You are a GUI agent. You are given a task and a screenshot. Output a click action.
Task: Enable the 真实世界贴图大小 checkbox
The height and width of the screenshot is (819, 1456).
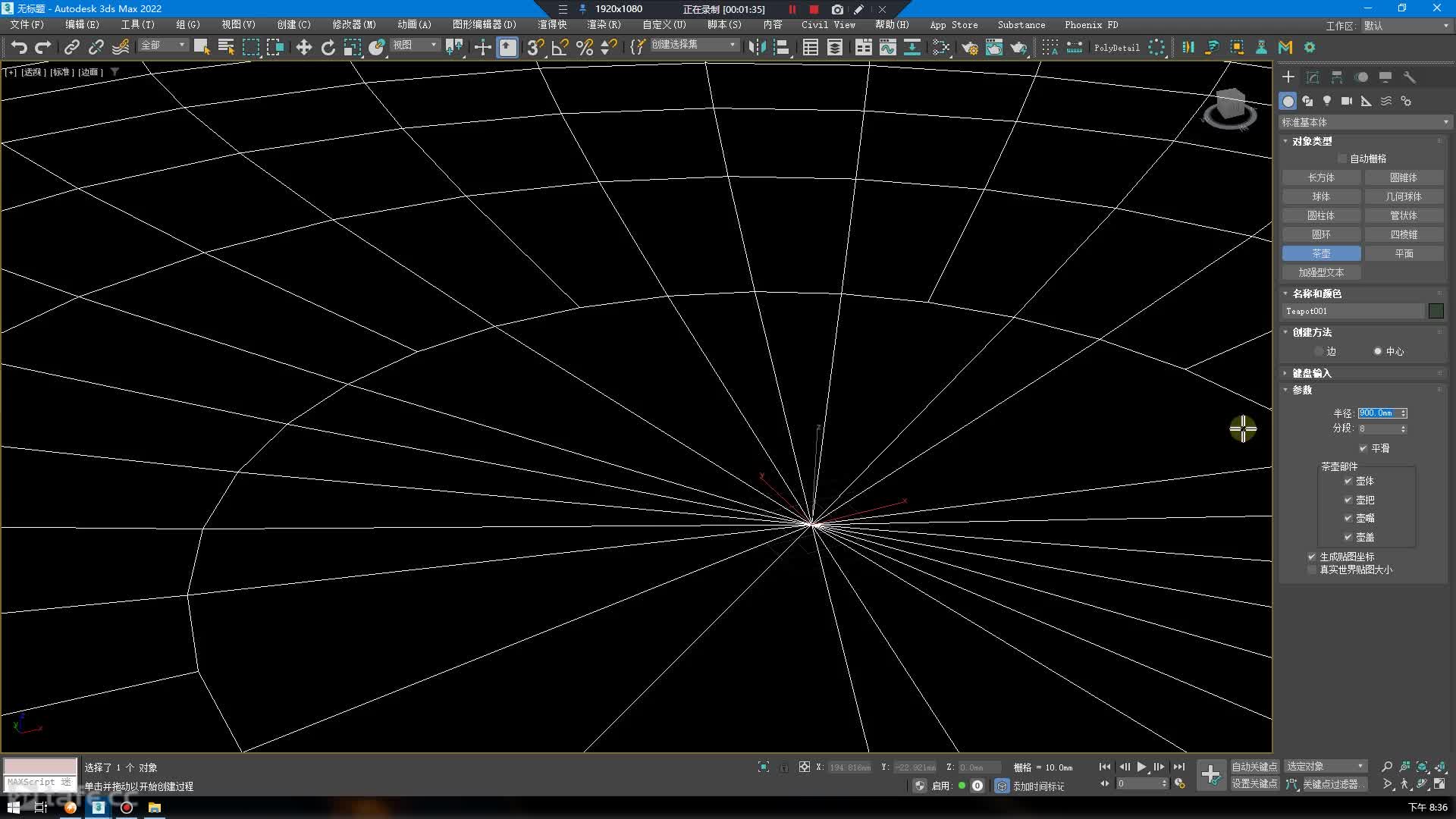coord(1312,570)
